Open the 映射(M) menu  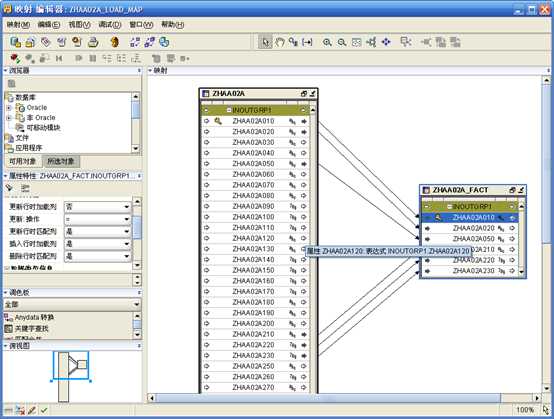tap(18, 25)
